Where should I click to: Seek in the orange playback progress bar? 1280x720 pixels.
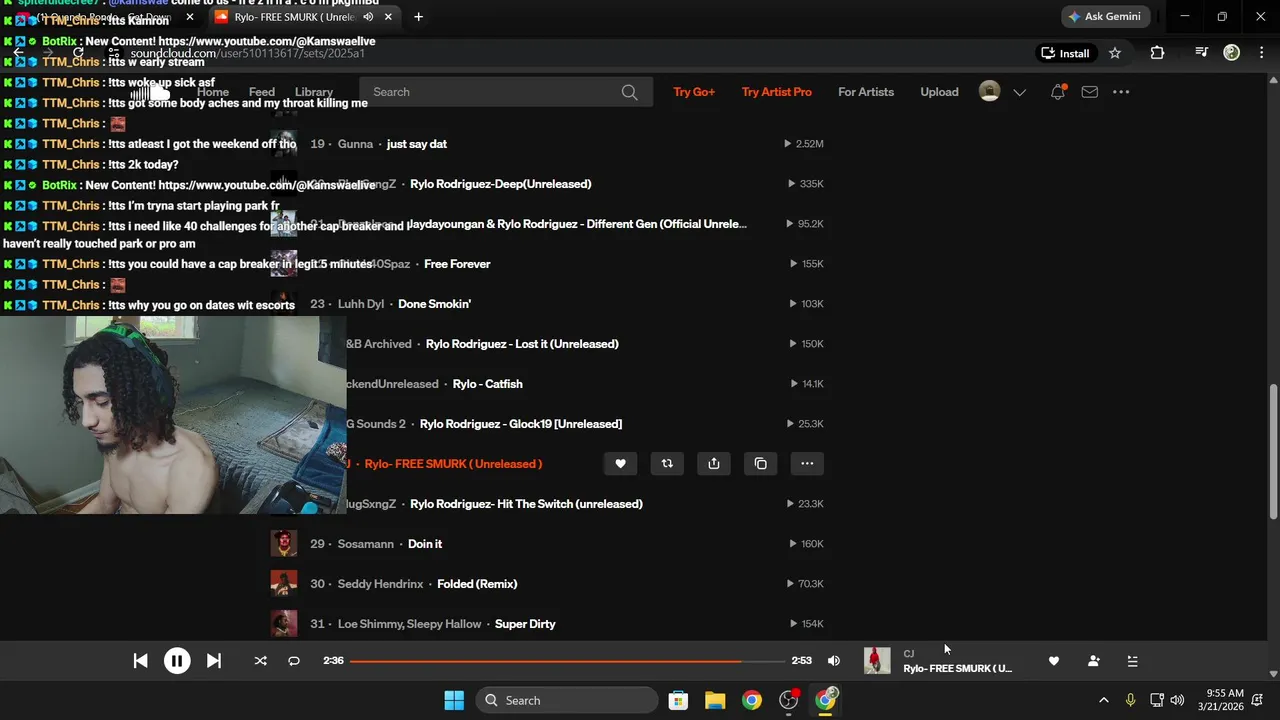[567, 661]
